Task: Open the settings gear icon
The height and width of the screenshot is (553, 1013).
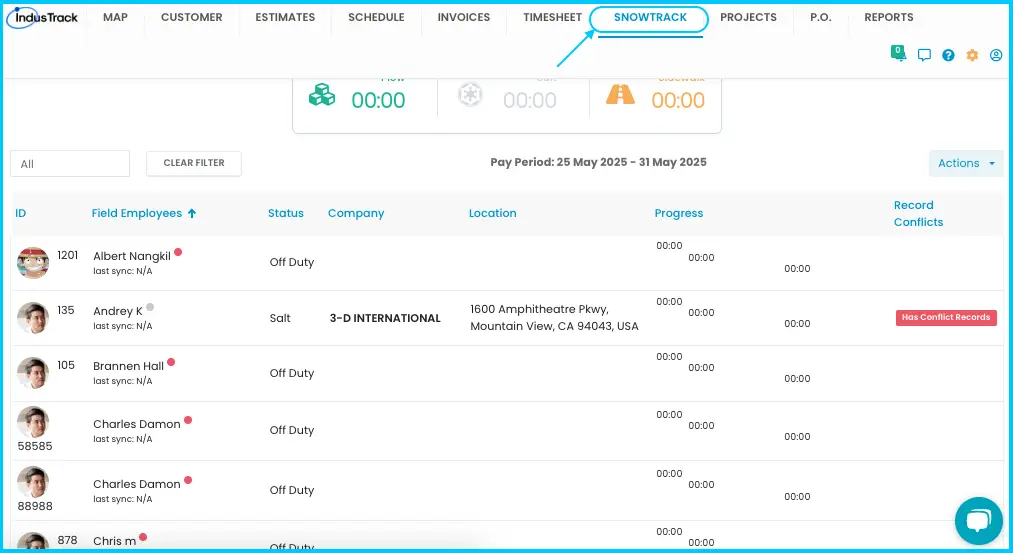Action: (x=972, y=55)
